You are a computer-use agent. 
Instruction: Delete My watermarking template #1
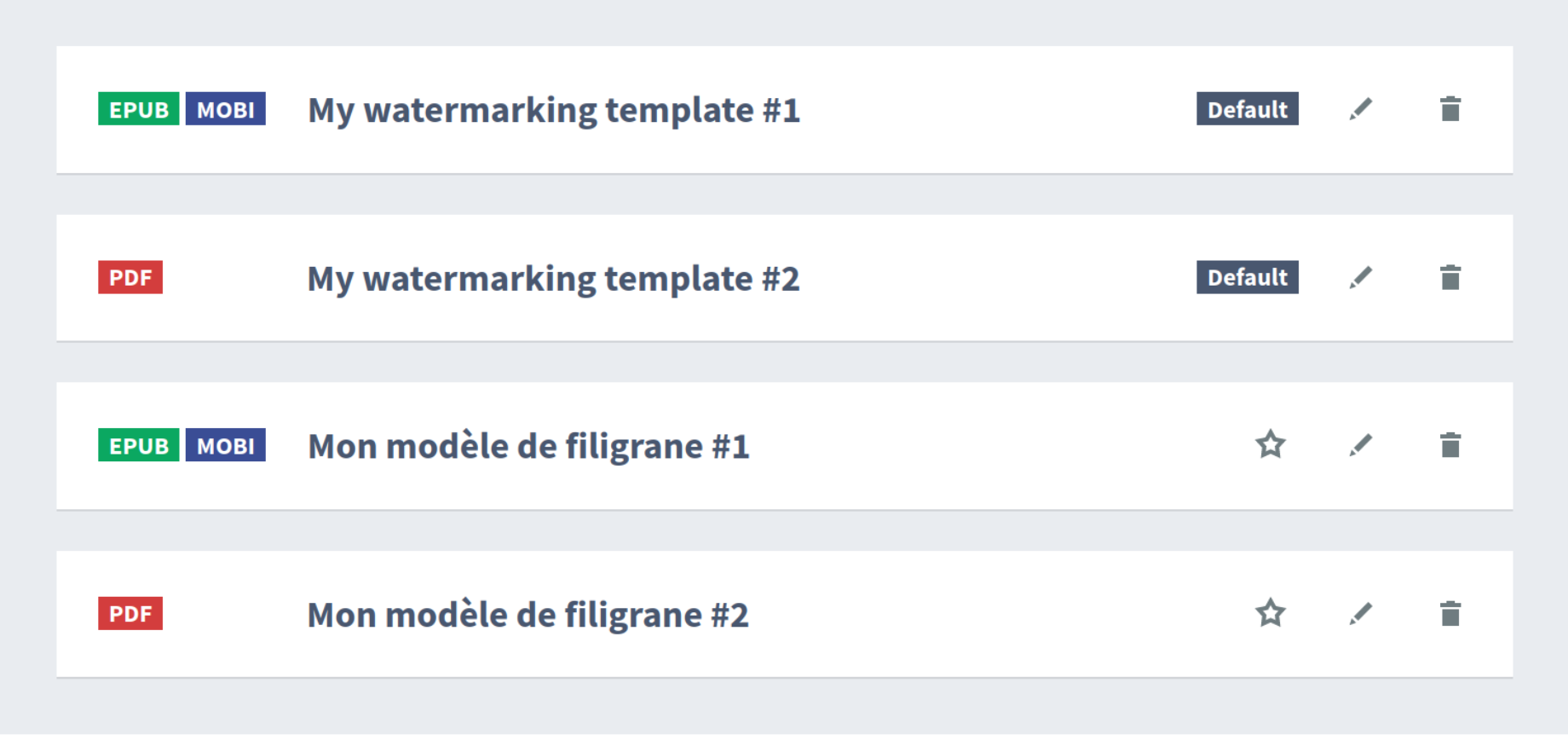click(1451, 108)
